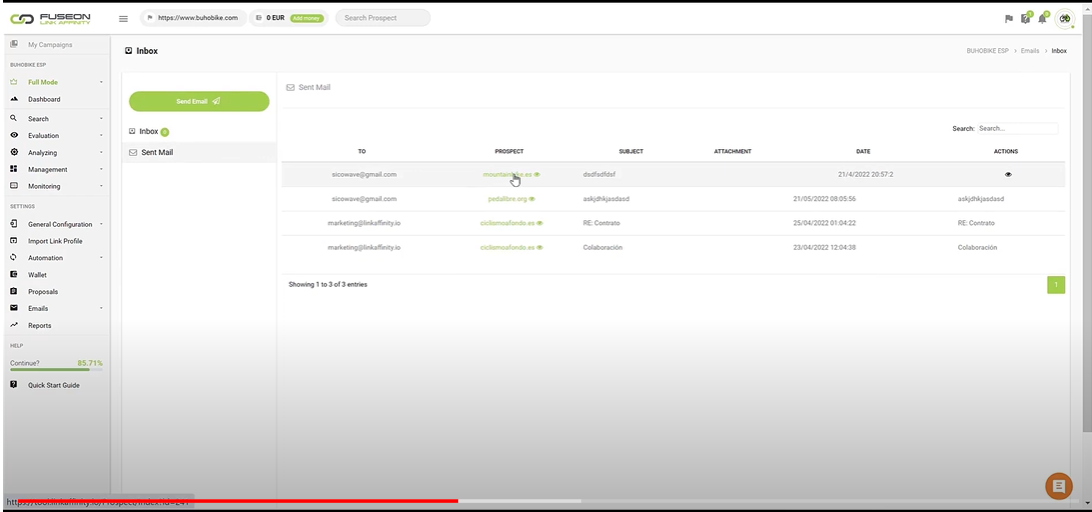
Task: Open the notifications bell icon
Action: (x=1043, y=19)
